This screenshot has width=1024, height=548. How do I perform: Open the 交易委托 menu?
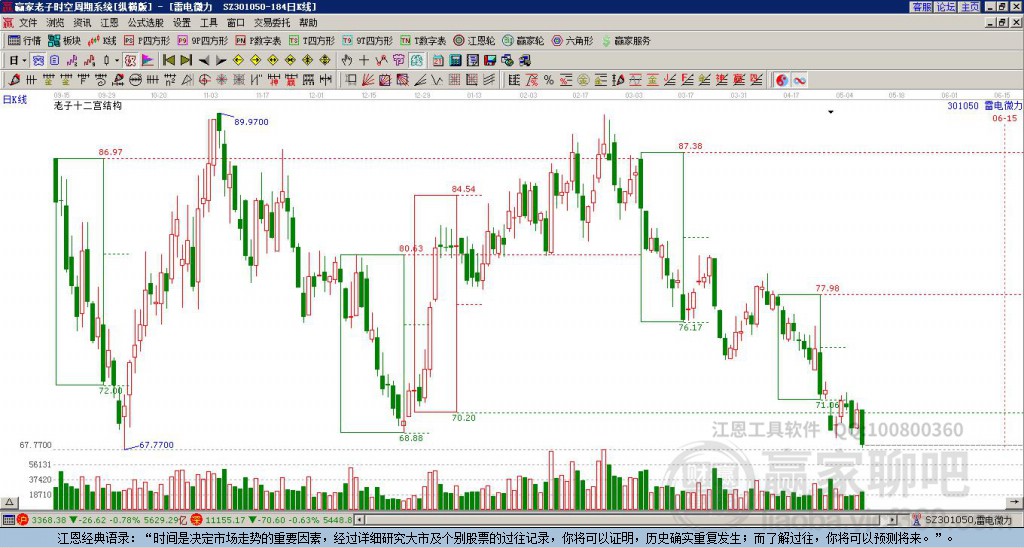click(272, 23)
